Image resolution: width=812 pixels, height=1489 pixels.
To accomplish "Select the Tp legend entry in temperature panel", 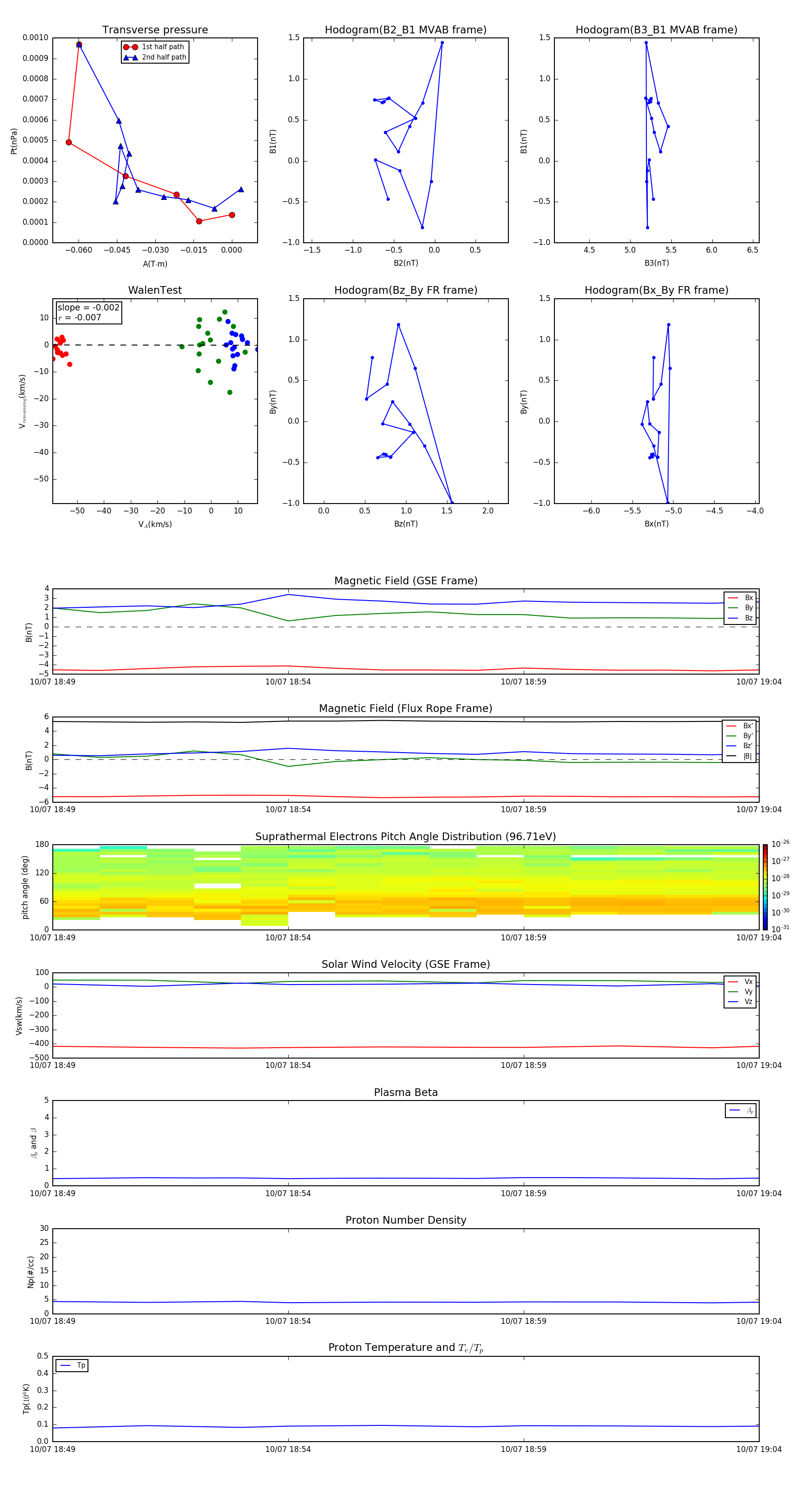I will click(x=72, y=1365).
